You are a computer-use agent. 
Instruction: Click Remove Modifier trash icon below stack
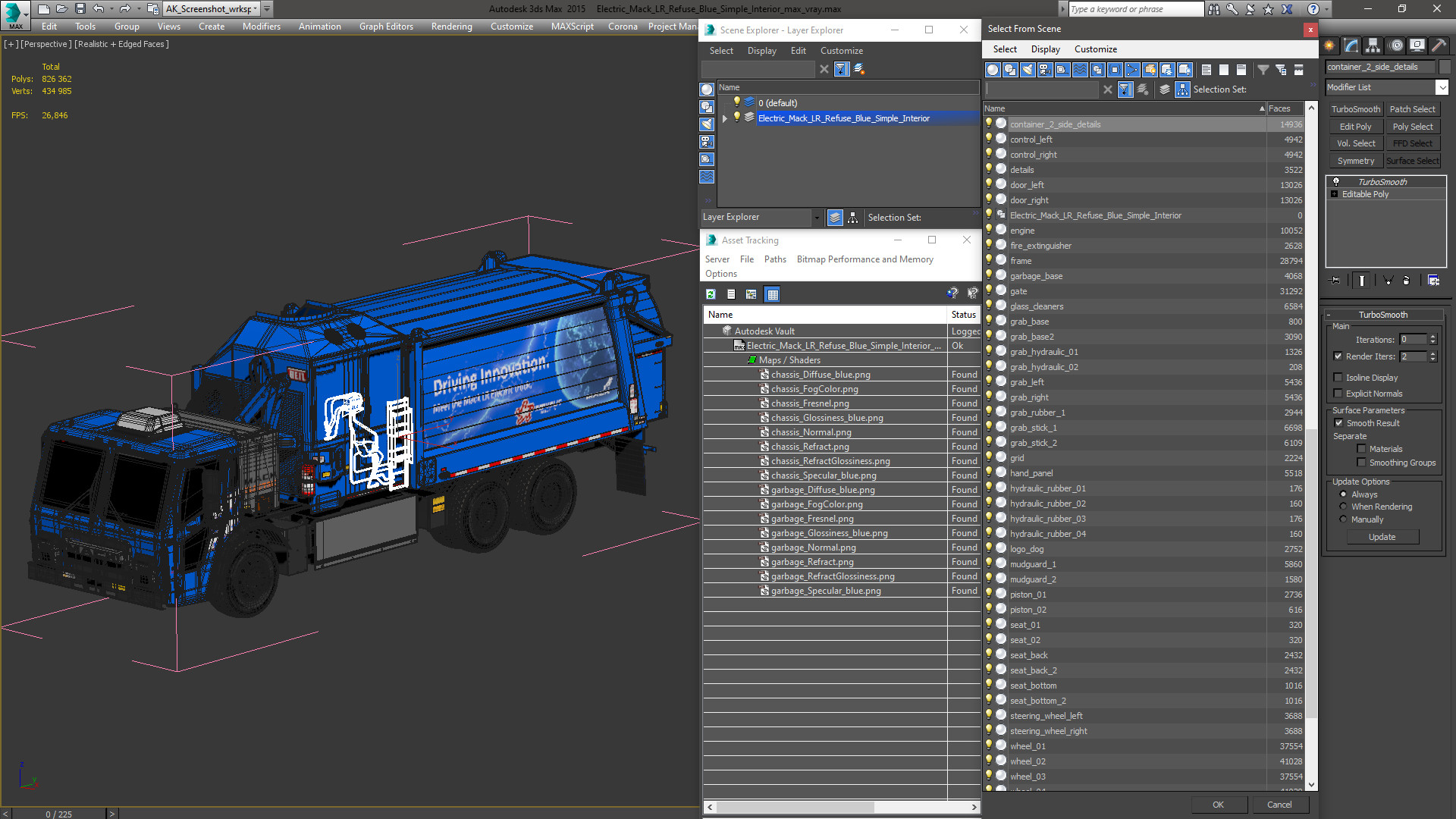pos(1407,280)
